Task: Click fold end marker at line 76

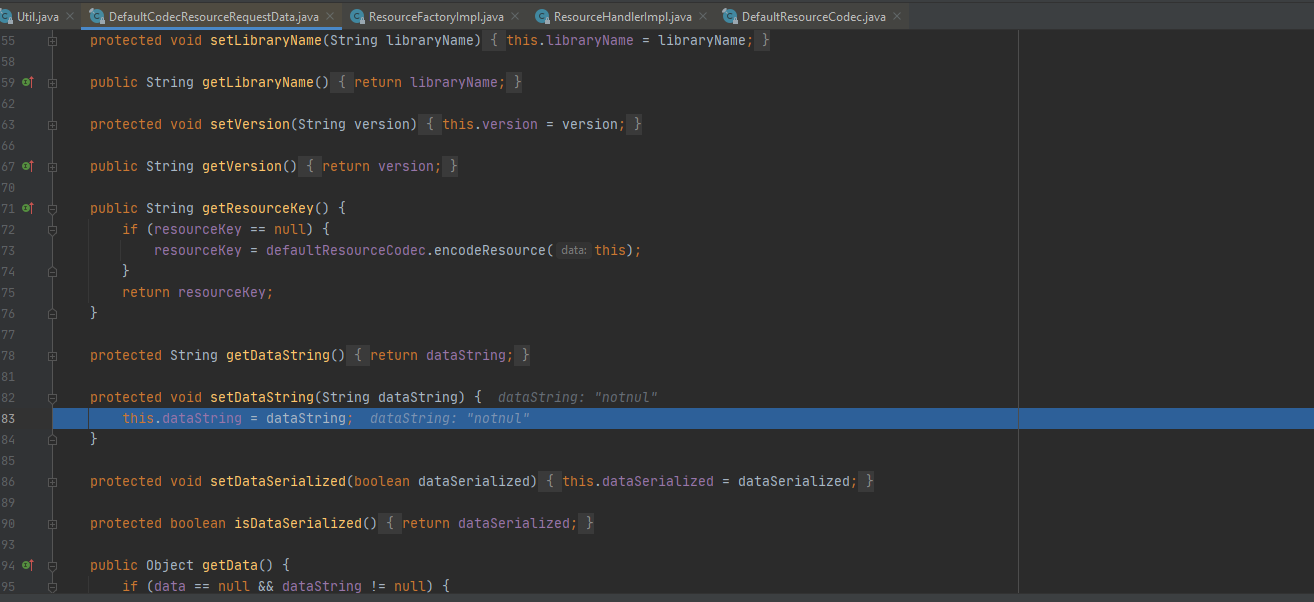Action: 52,313
